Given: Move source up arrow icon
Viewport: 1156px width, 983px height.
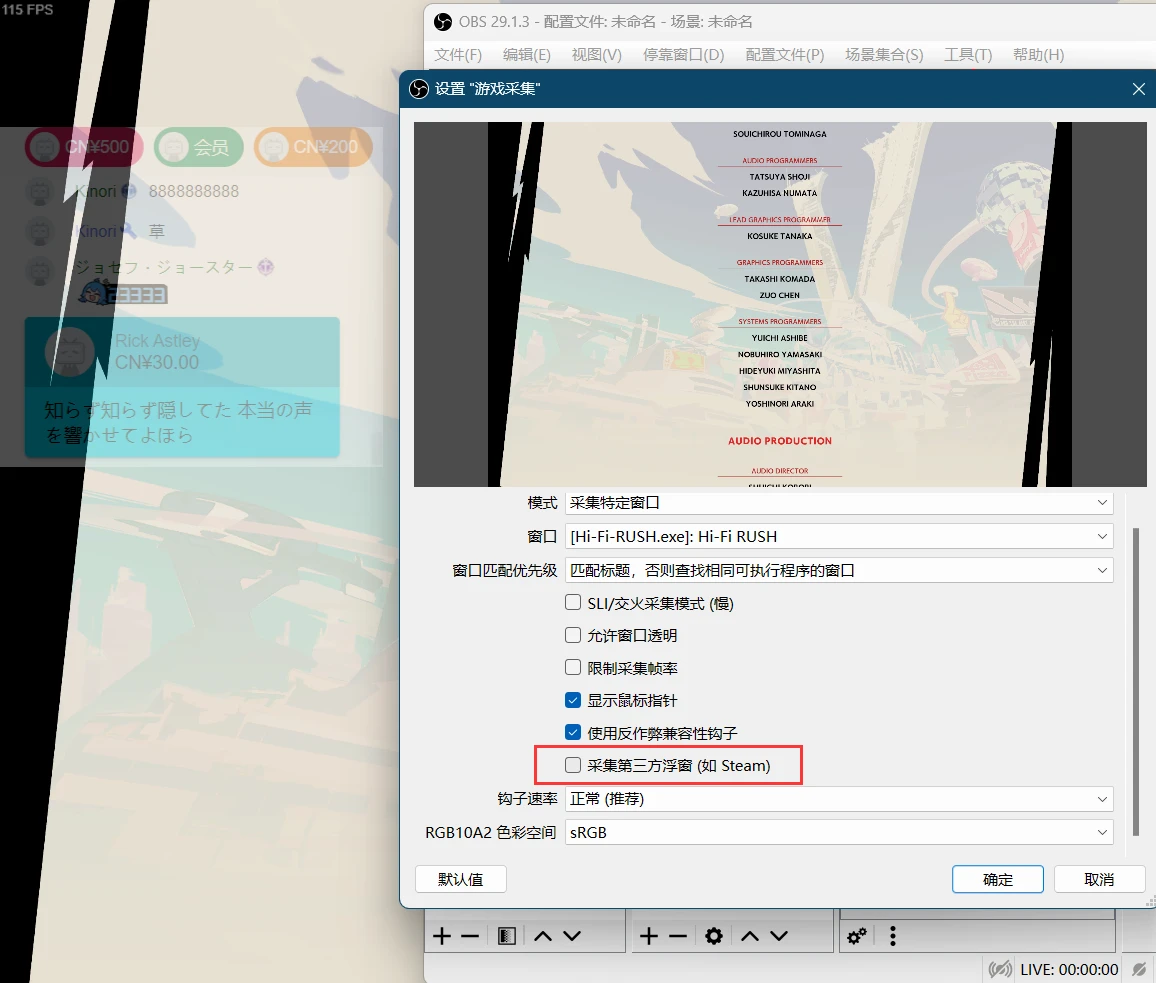Looking at the screenshot, I should coord(750,937).
